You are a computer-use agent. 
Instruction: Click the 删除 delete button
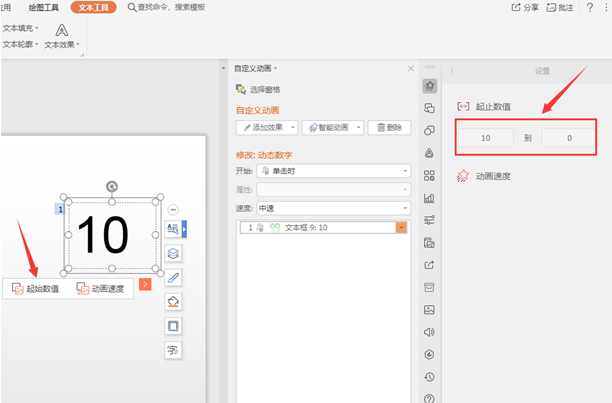[390, 128]
